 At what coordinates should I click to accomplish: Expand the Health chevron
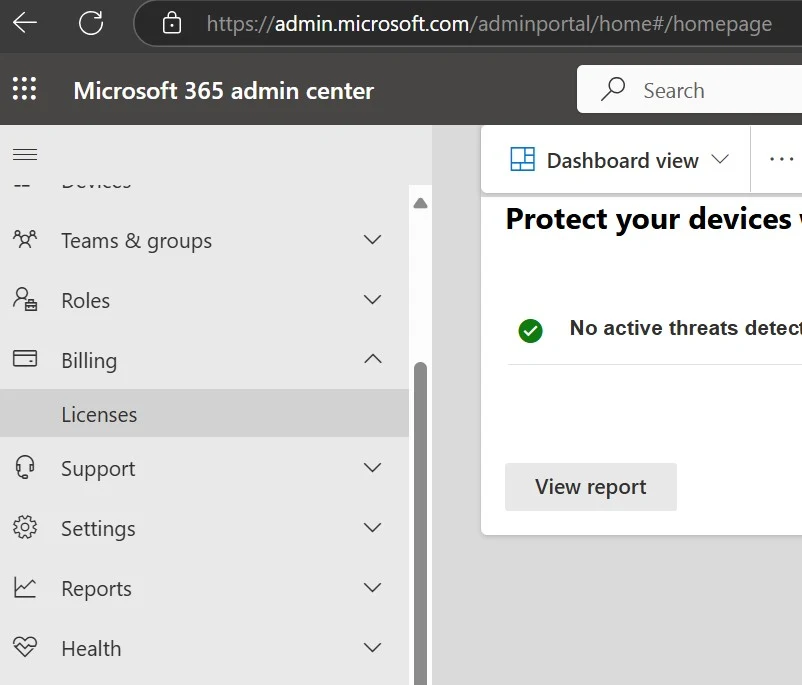point(372,647)
